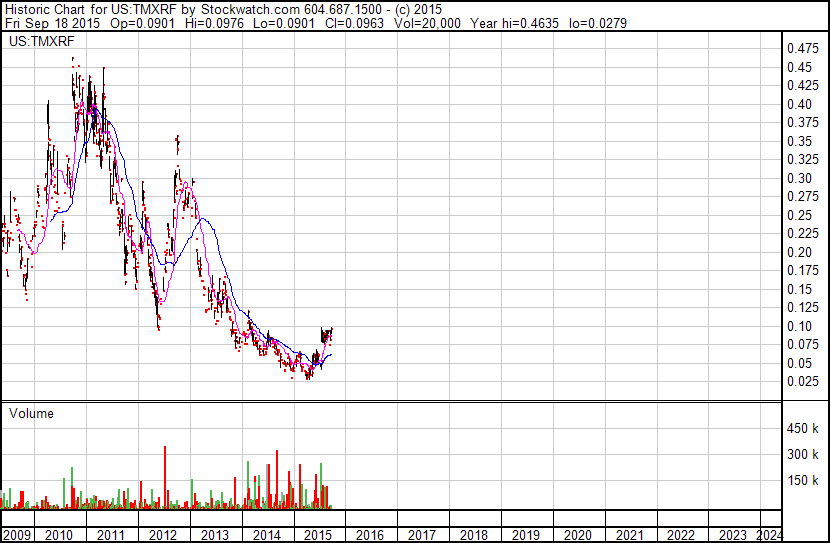Click the 0.05 price axis label
This screenshot has height=543, width=830.
click(799, 364)
